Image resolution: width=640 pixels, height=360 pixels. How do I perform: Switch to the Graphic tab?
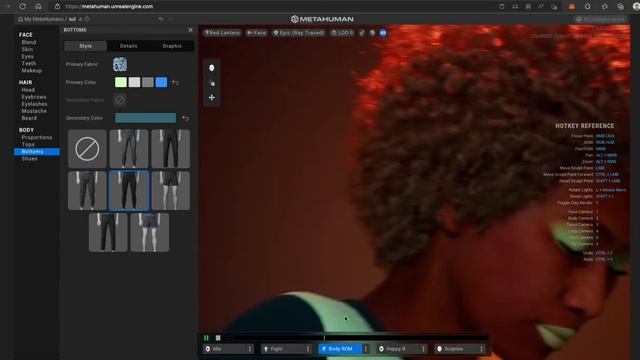click(x=172, y=46)
